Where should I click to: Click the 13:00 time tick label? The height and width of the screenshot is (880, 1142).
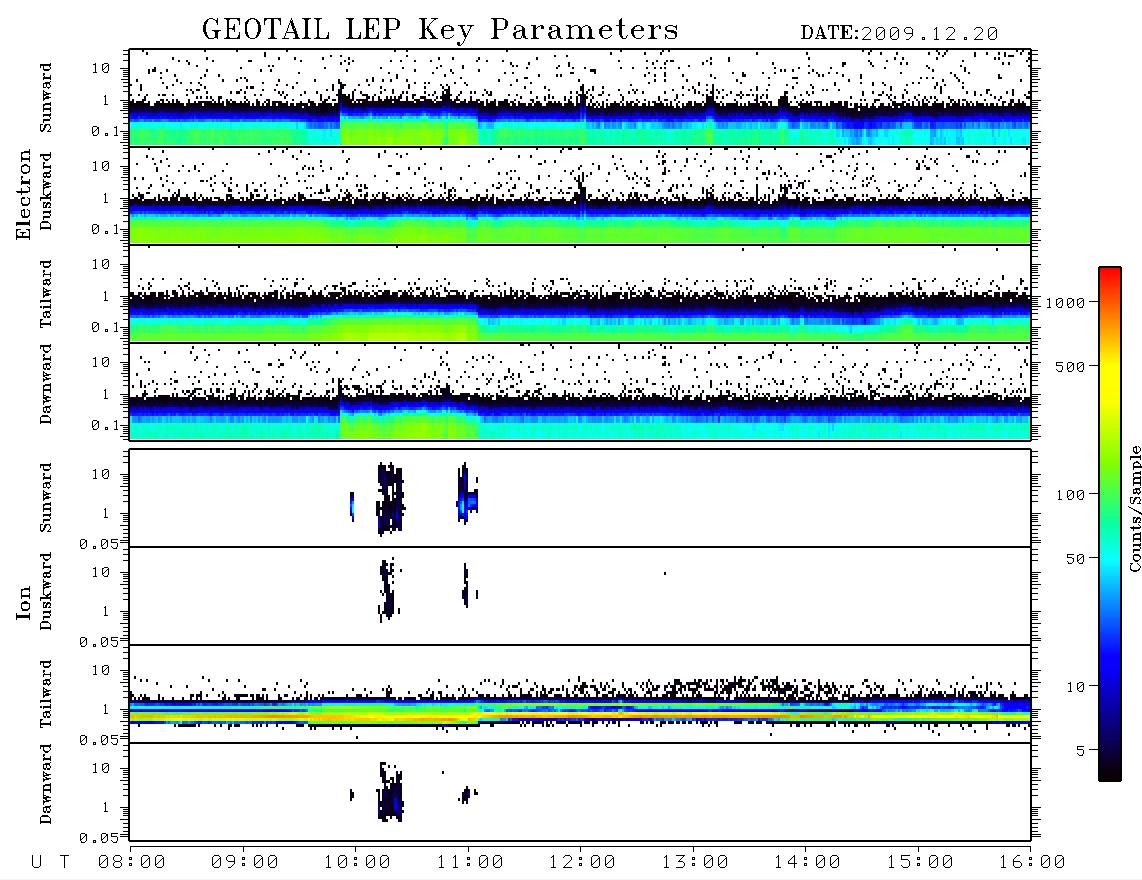[695, 863]
